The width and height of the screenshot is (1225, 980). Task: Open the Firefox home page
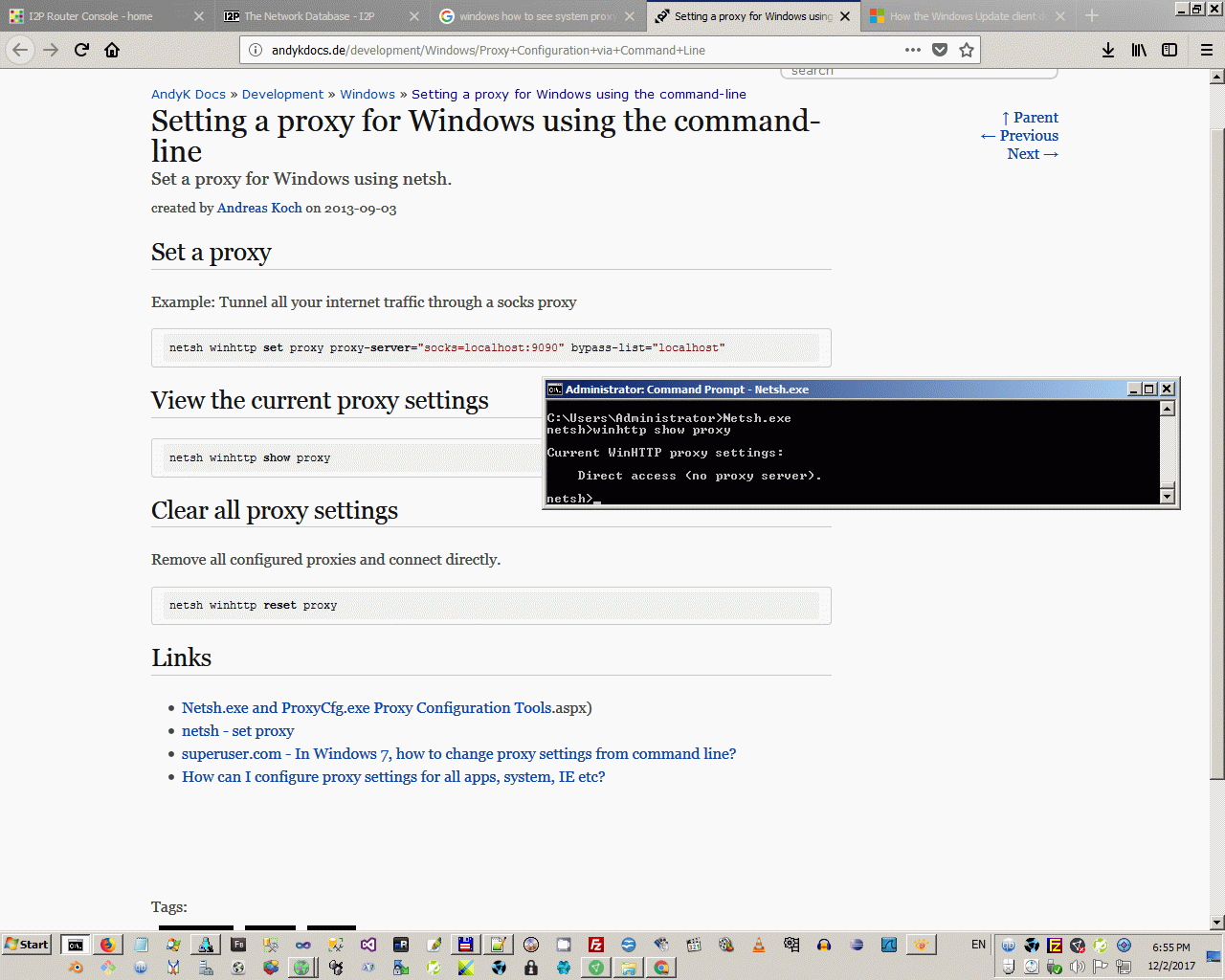click(112, 50)
